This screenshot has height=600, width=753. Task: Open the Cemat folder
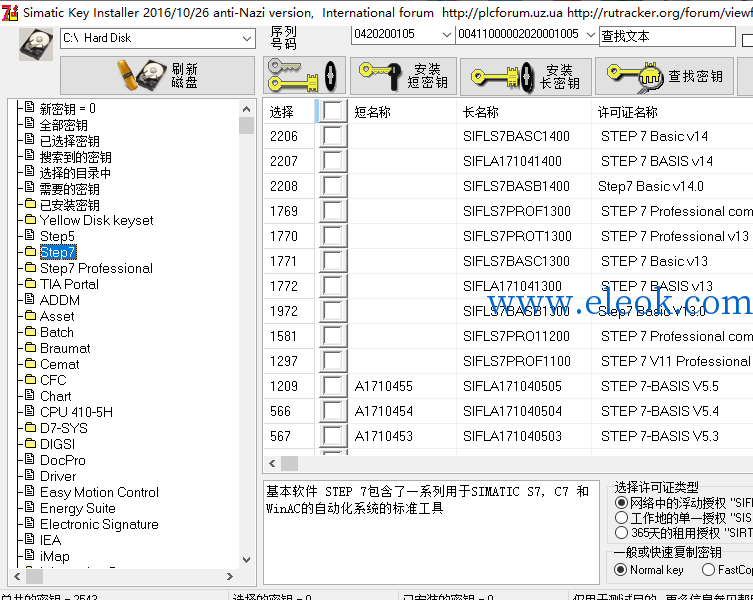(x=60, y=364)
